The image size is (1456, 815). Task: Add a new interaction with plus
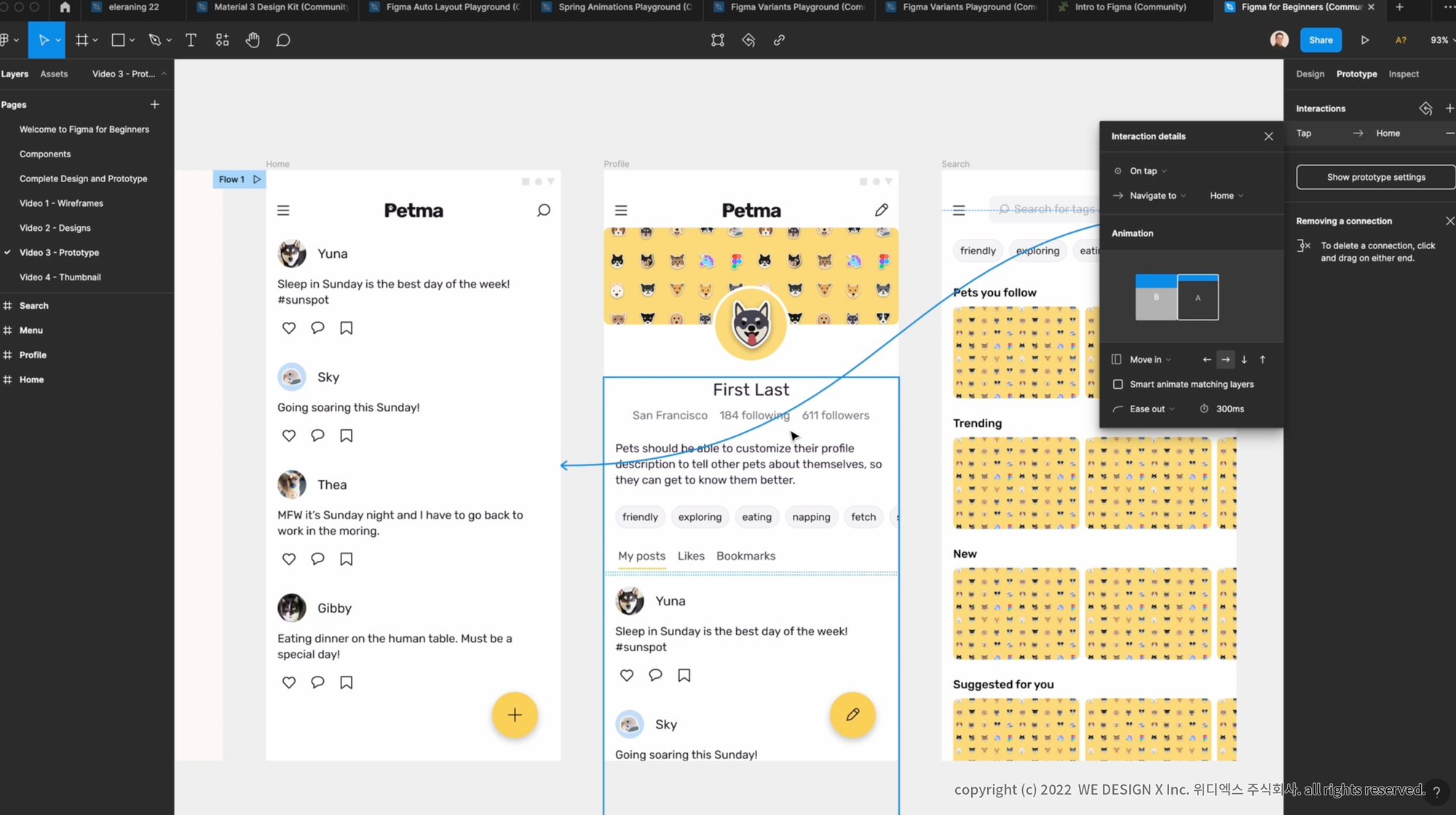coord(1449,109)
